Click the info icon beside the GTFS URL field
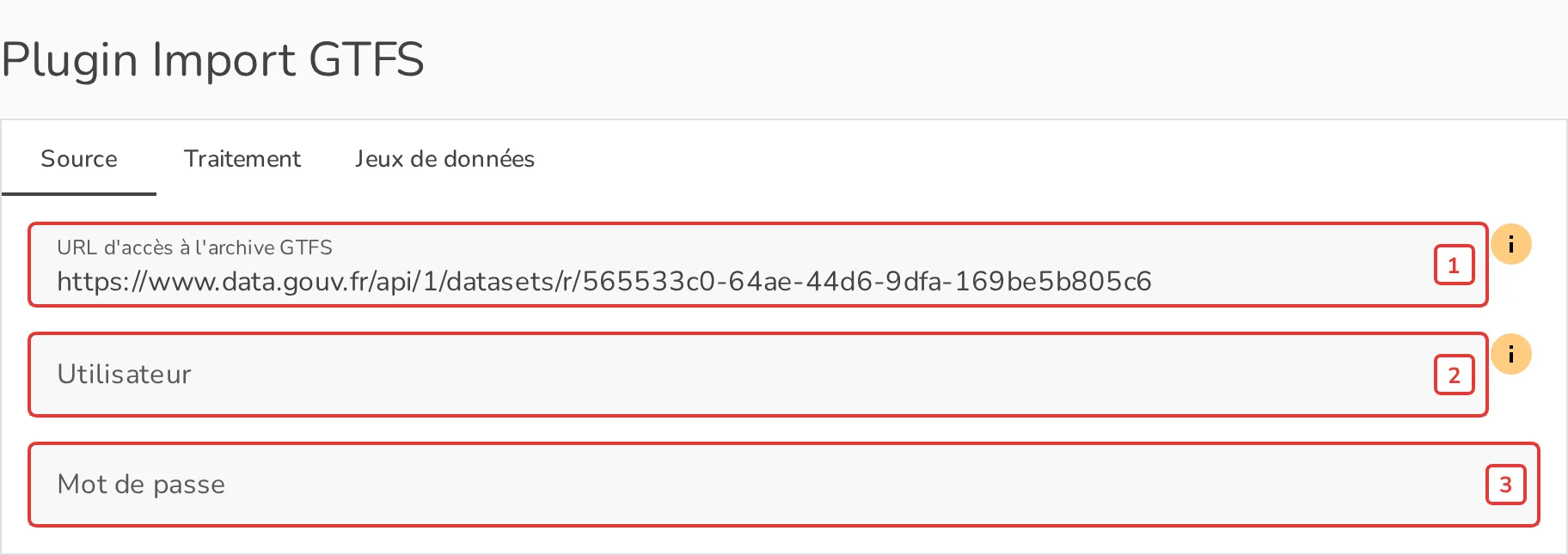 1510,244
